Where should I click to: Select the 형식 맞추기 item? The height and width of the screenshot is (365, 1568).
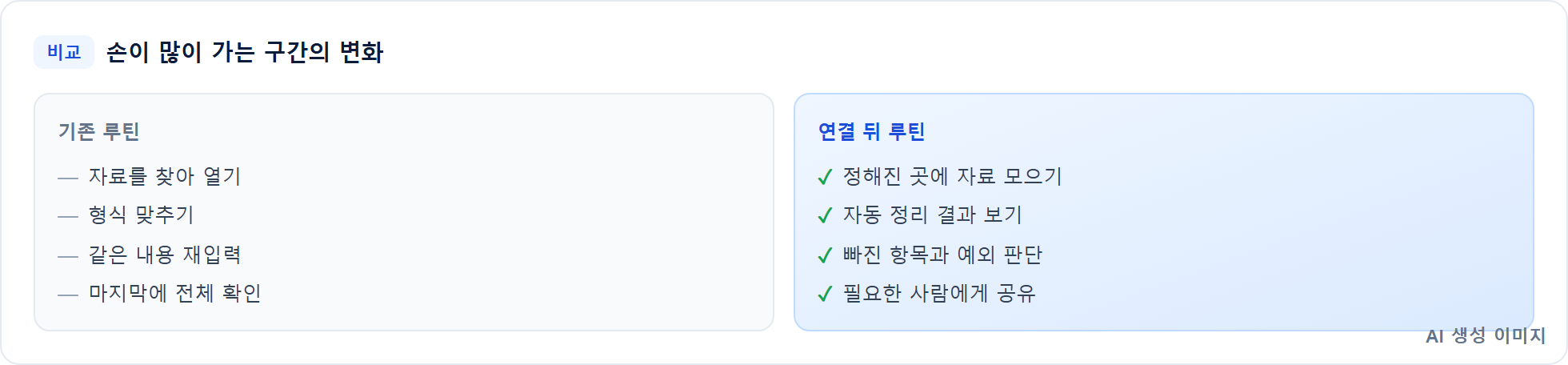tap(142, 215)
